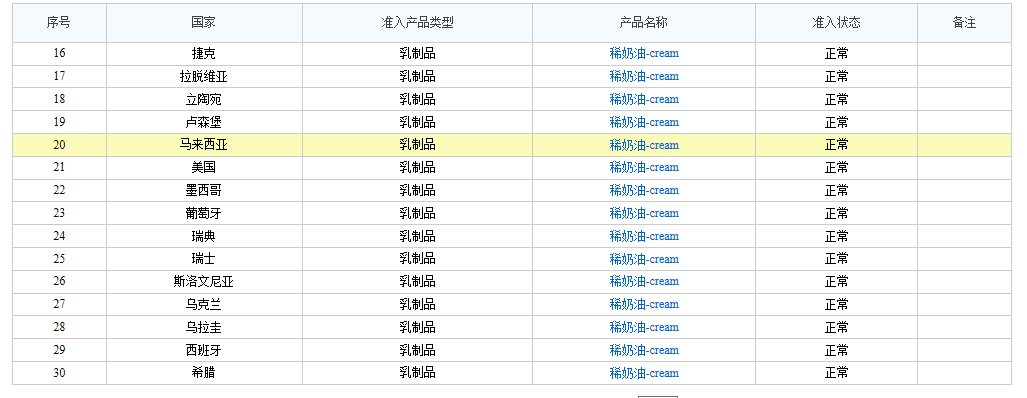The image size is (1027, 398).
Task: Click serial number 24
Action: pyautogui.click(x=59, y=236)
